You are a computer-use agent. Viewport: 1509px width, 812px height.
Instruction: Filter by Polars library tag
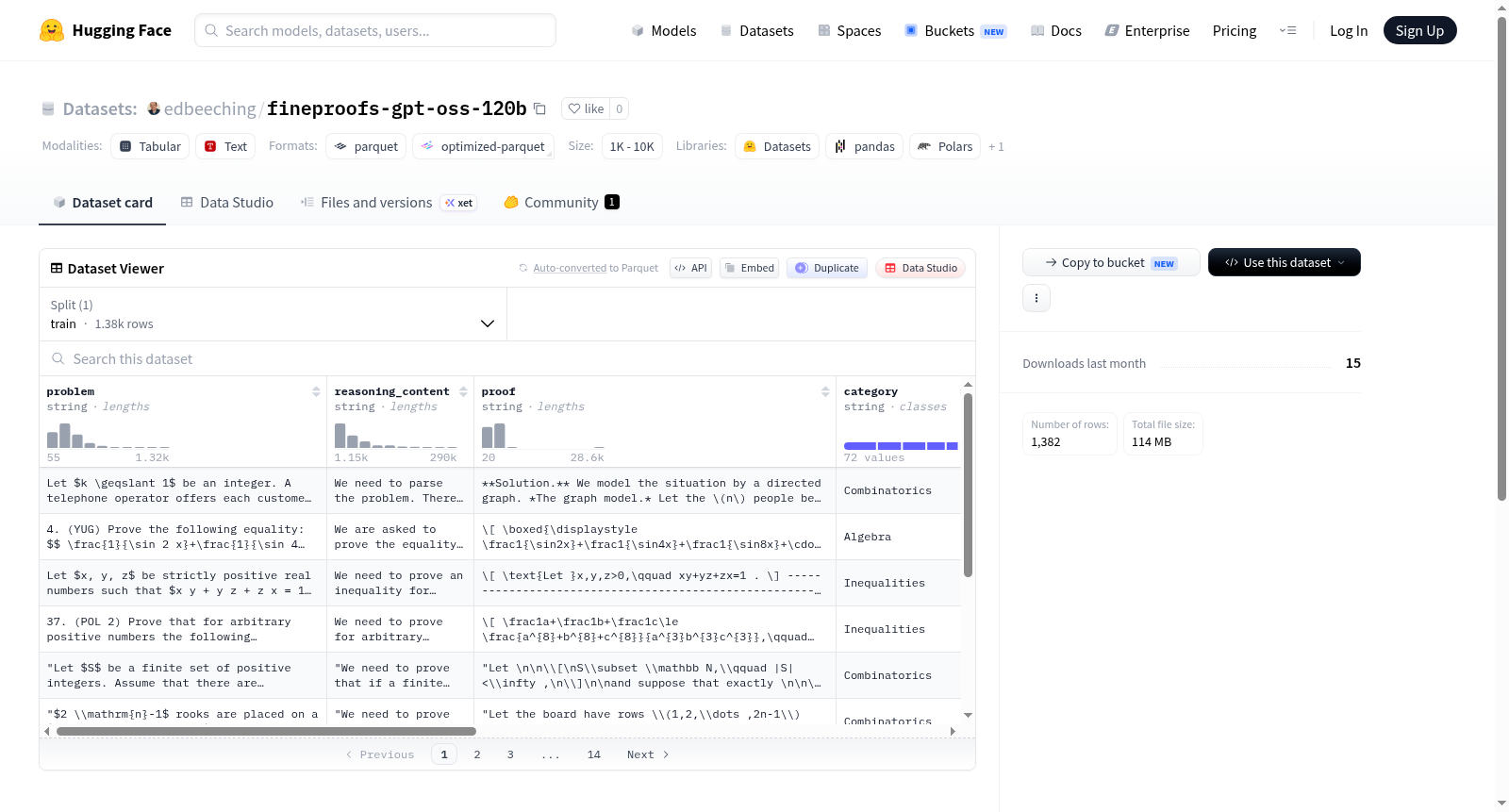(x=945, y=146)
